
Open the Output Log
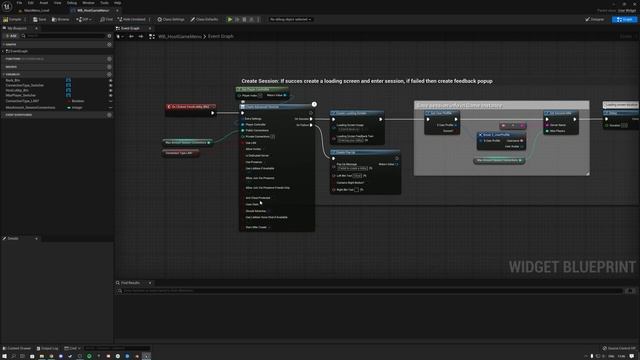click(47, 348)
